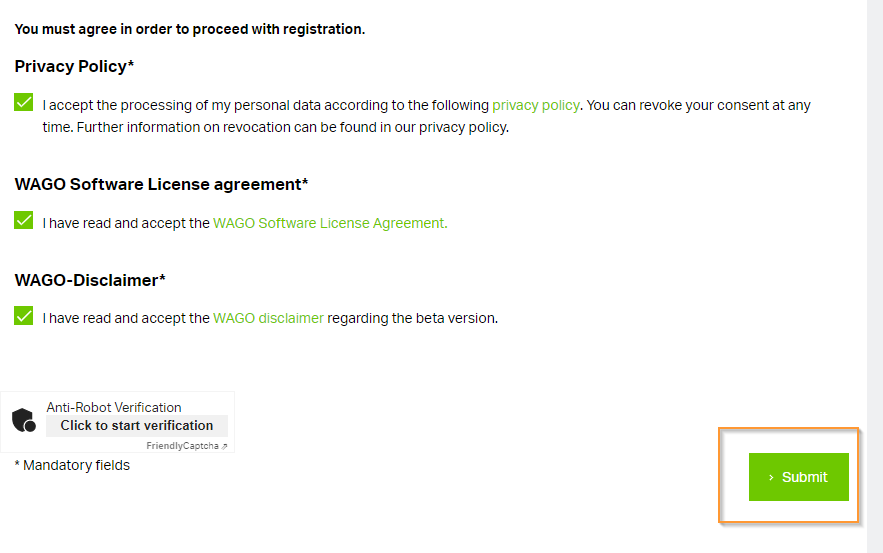Click the anti-robot shield icon
Image resolution: width=883 pixels, height=553 pixels.
[24, 420]
